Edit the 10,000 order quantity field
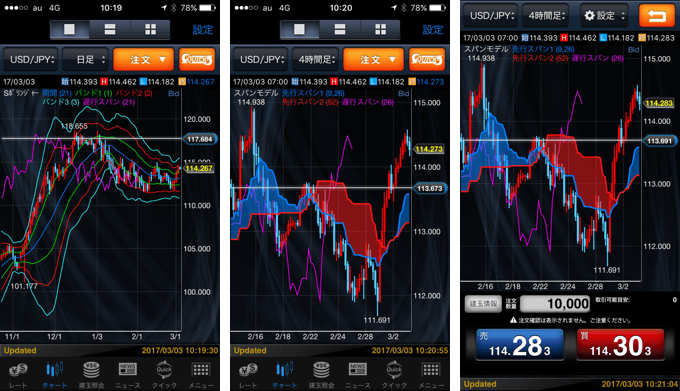 (555, 304)
